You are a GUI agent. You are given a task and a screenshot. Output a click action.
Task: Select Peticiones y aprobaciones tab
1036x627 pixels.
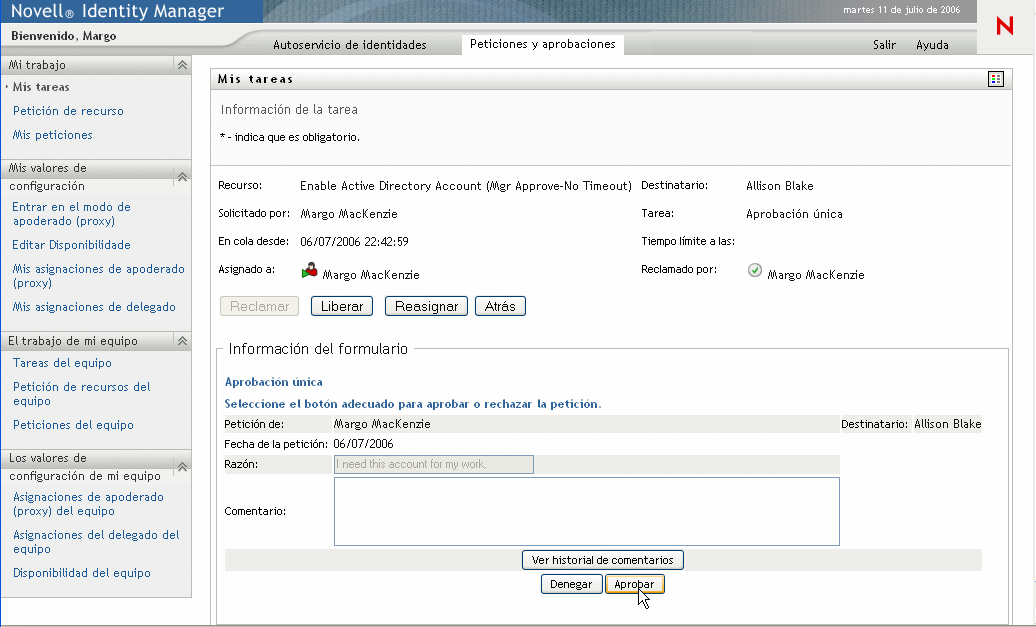tap(542, 44)
